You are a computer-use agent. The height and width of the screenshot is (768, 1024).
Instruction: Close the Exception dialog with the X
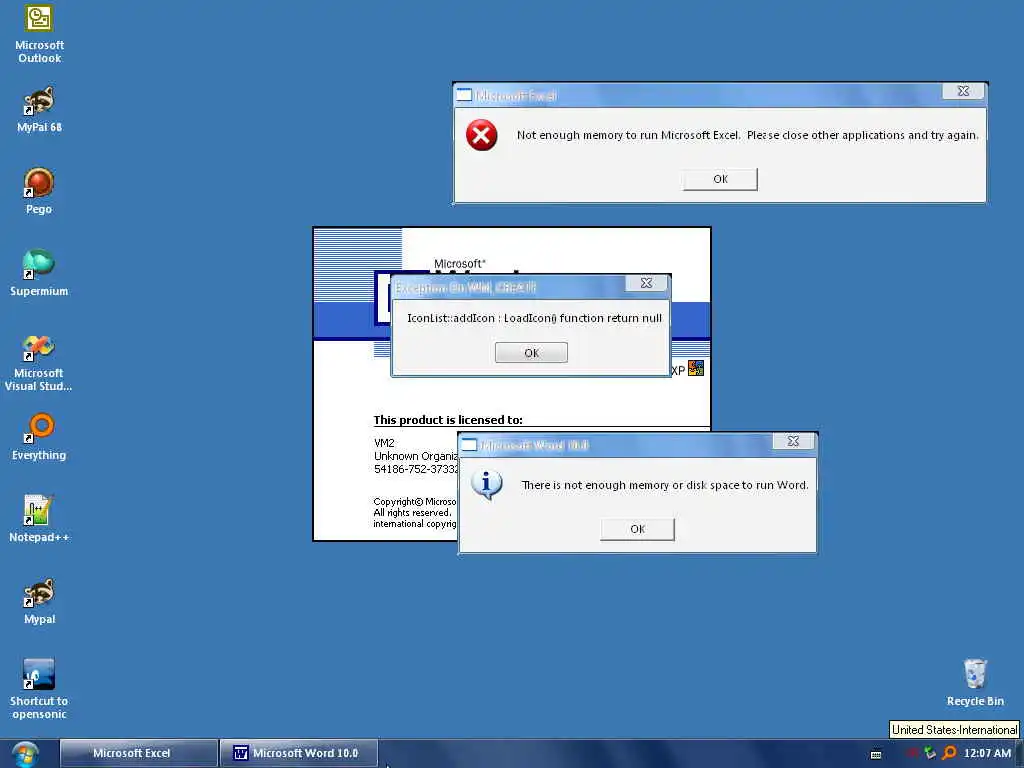tap(646, 283)
